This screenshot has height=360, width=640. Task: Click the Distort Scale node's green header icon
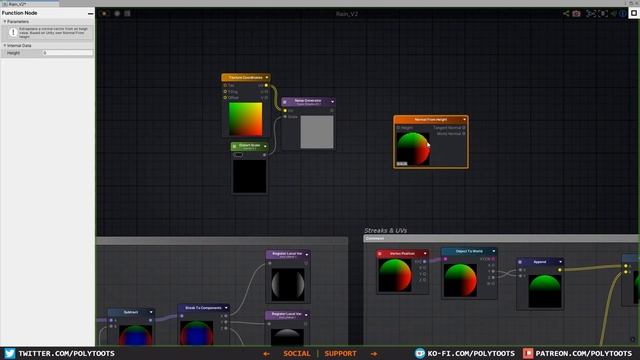[234, 146]
